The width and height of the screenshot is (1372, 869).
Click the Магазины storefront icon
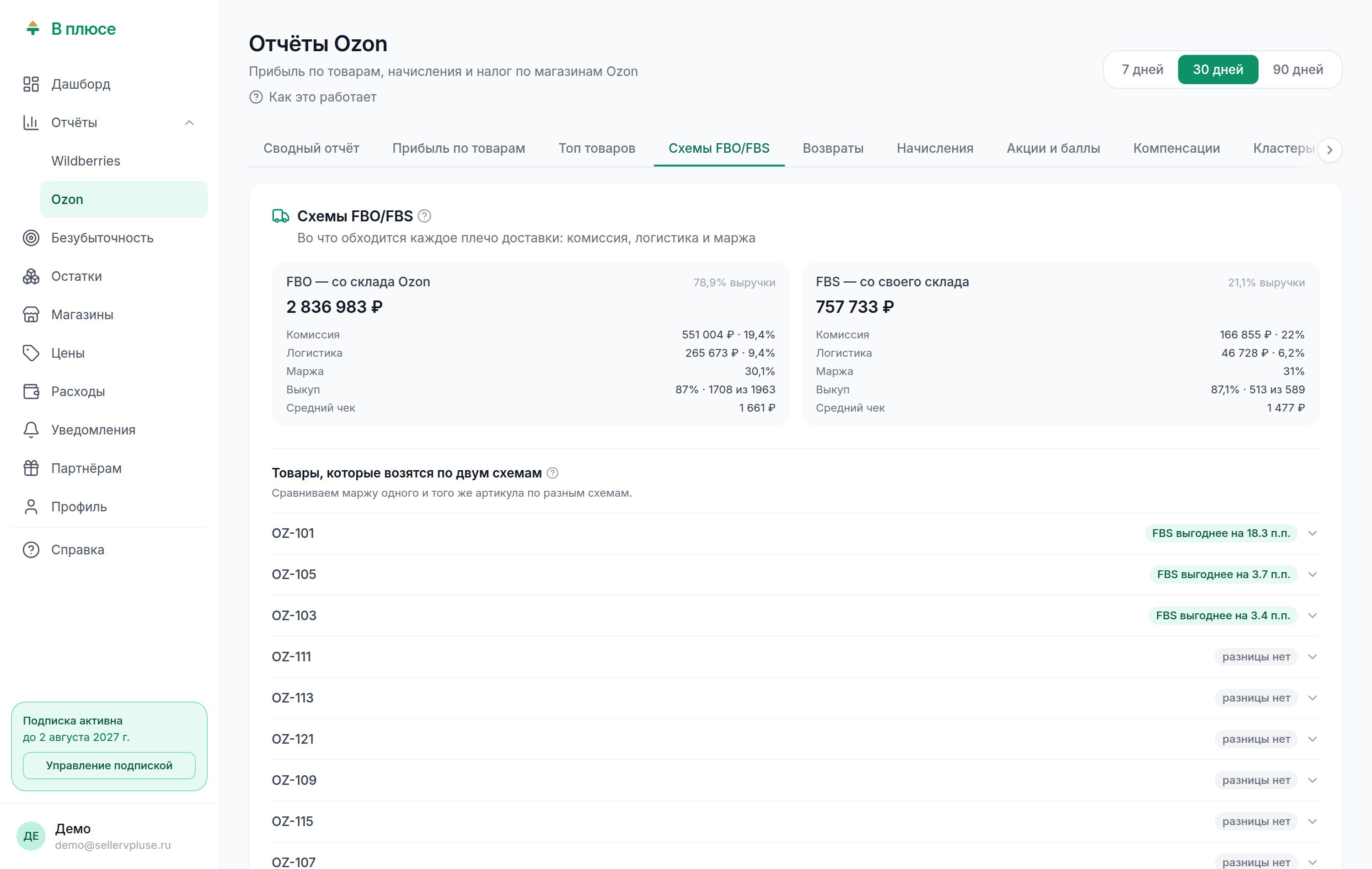coord(31,315)
